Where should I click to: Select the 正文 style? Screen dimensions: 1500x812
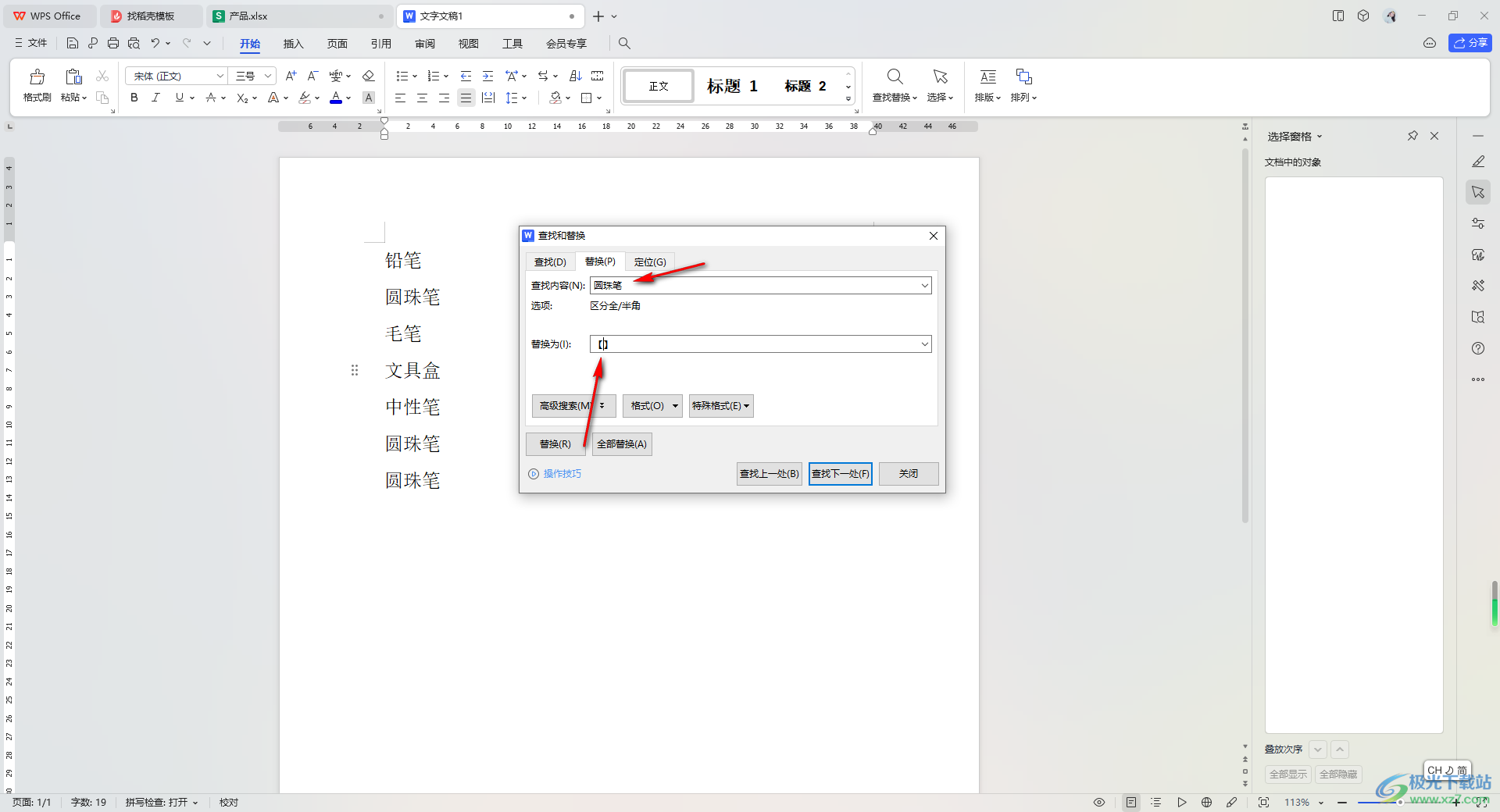[x=658, y=86]
